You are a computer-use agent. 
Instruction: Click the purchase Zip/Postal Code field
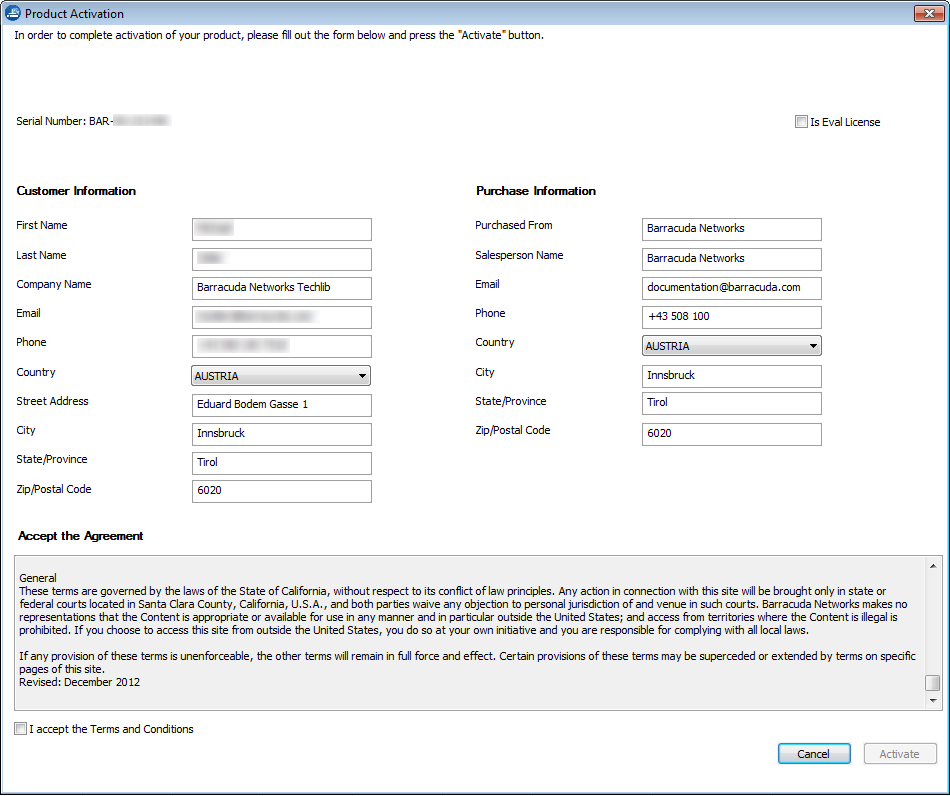(x=732, y=434)
